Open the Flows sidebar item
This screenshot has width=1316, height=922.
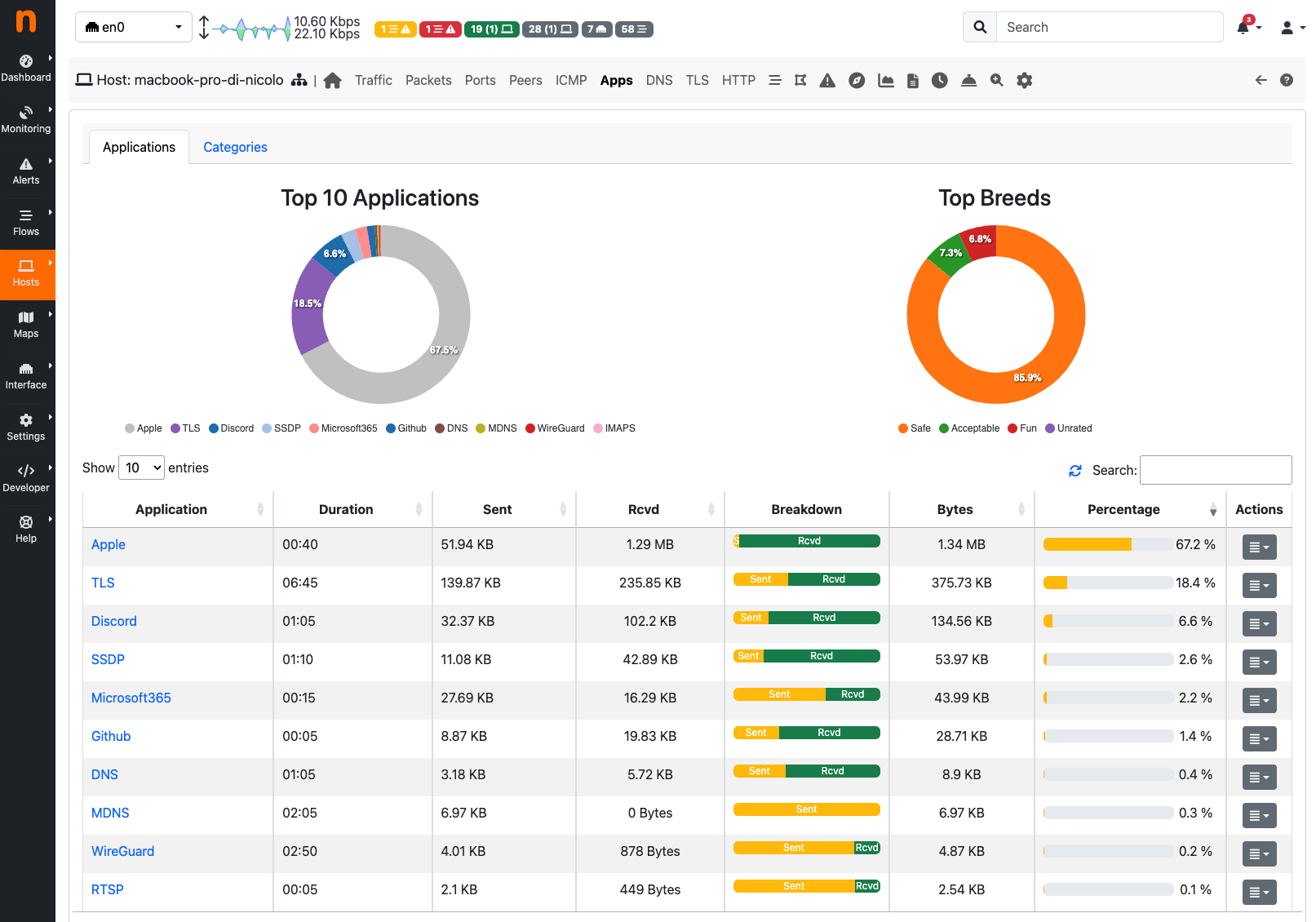[x=26, y=223]
